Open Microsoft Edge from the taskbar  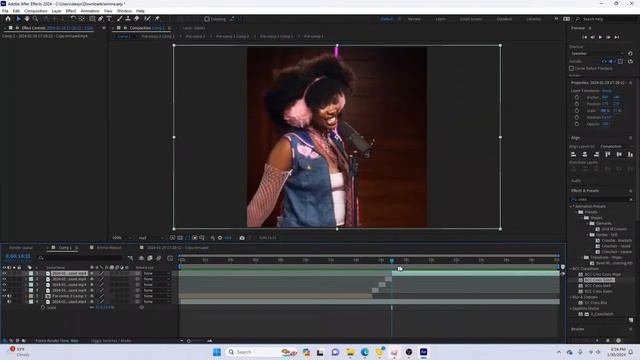click(364, 352)
